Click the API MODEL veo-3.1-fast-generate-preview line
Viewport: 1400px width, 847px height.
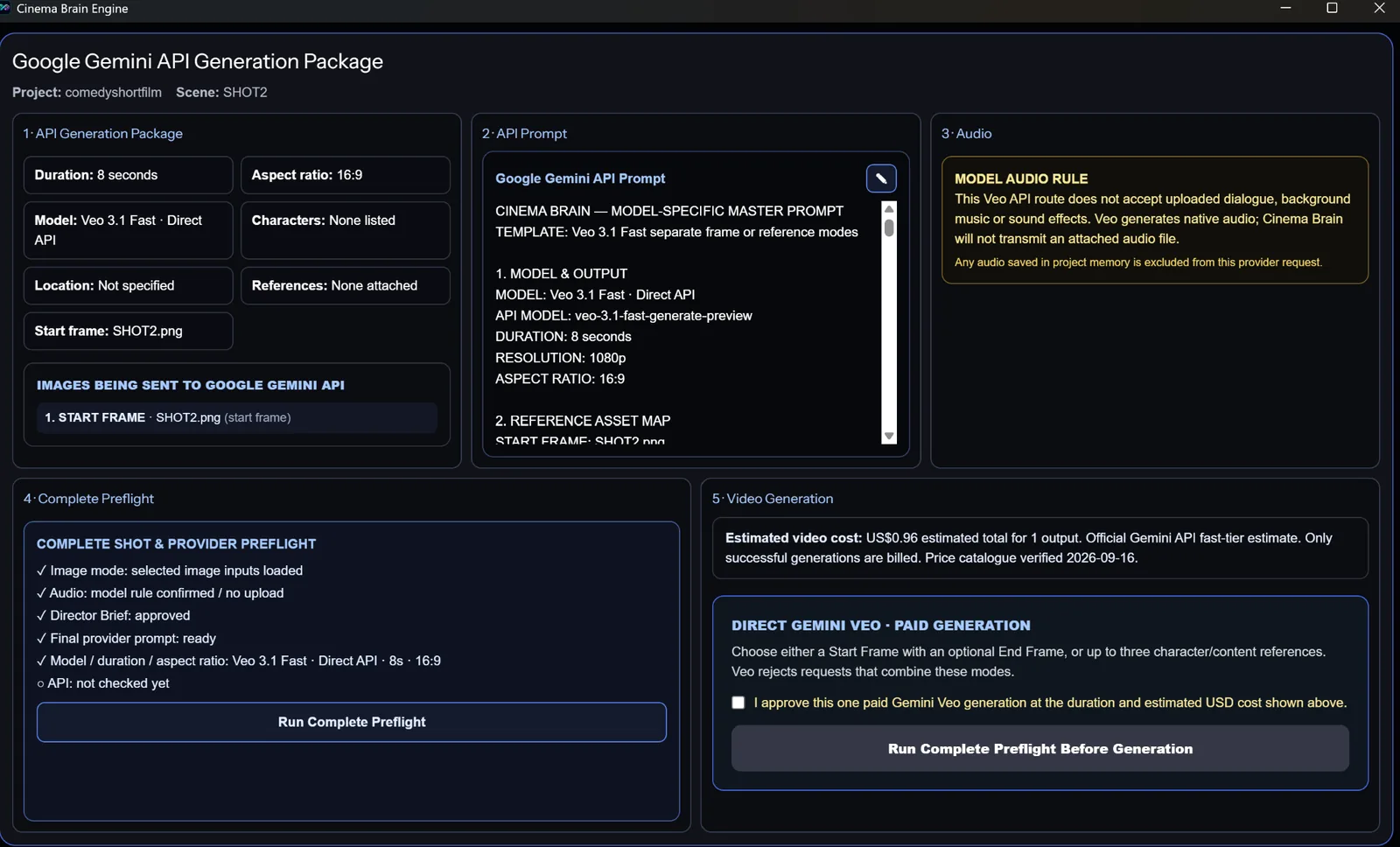coord(624,316)
